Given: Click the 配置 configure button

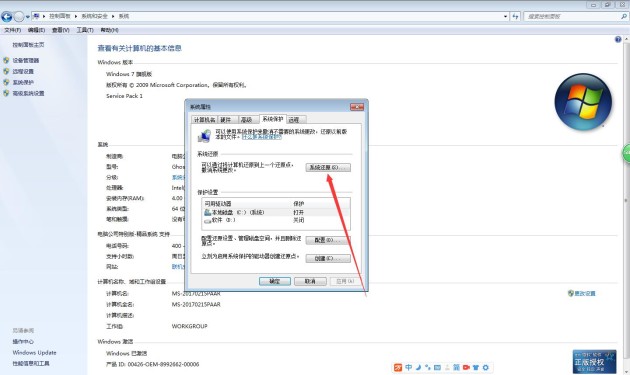Looking at the screenshot, I should pos(328,240).
